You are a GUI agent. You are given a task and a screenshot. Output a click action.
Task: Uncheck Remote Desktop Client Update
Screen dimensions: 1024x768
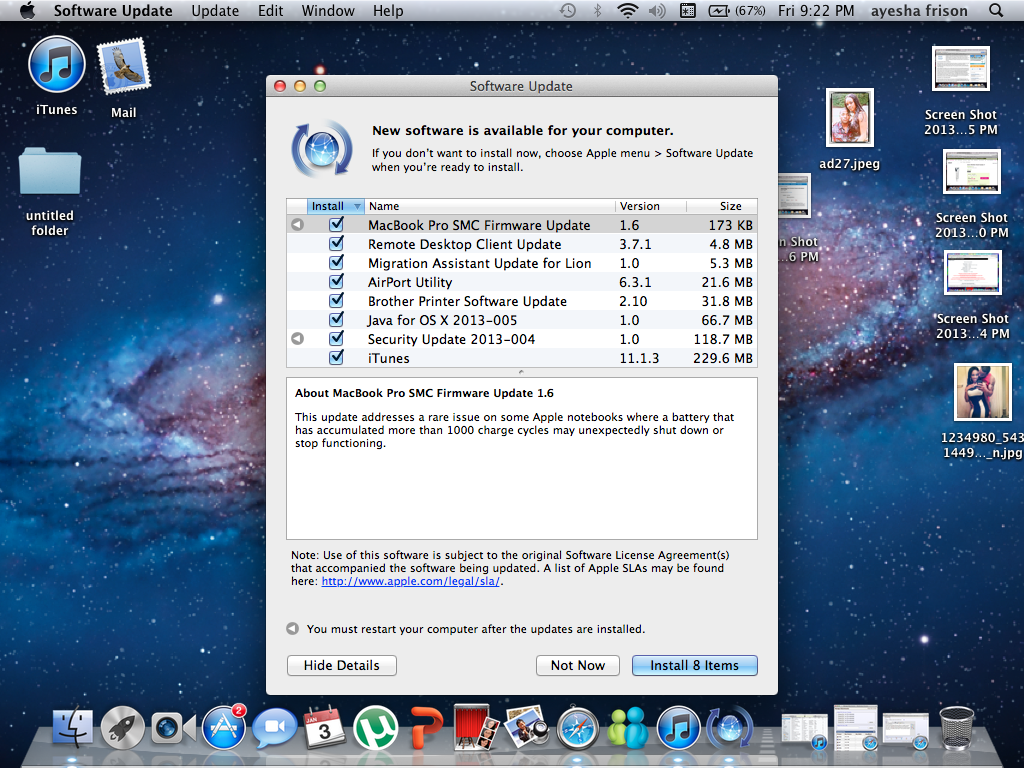[336, 244]
